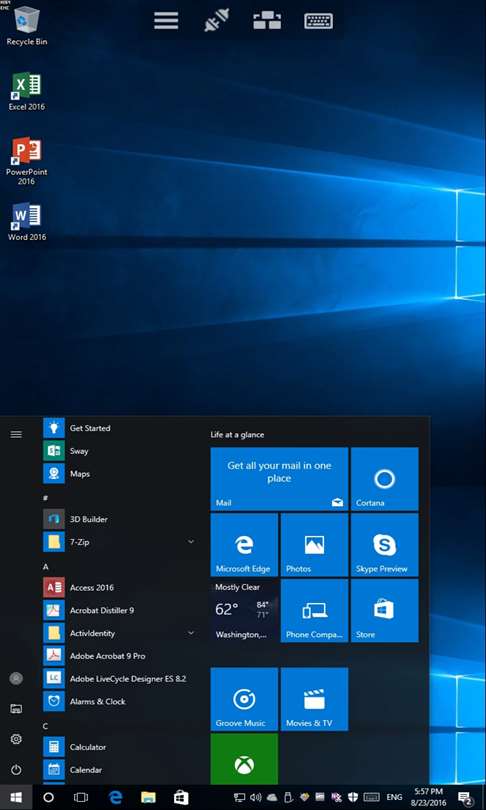Screen dimensions: 486x810
Task: Open the green Xbox tile
Action: coord(244,759)
